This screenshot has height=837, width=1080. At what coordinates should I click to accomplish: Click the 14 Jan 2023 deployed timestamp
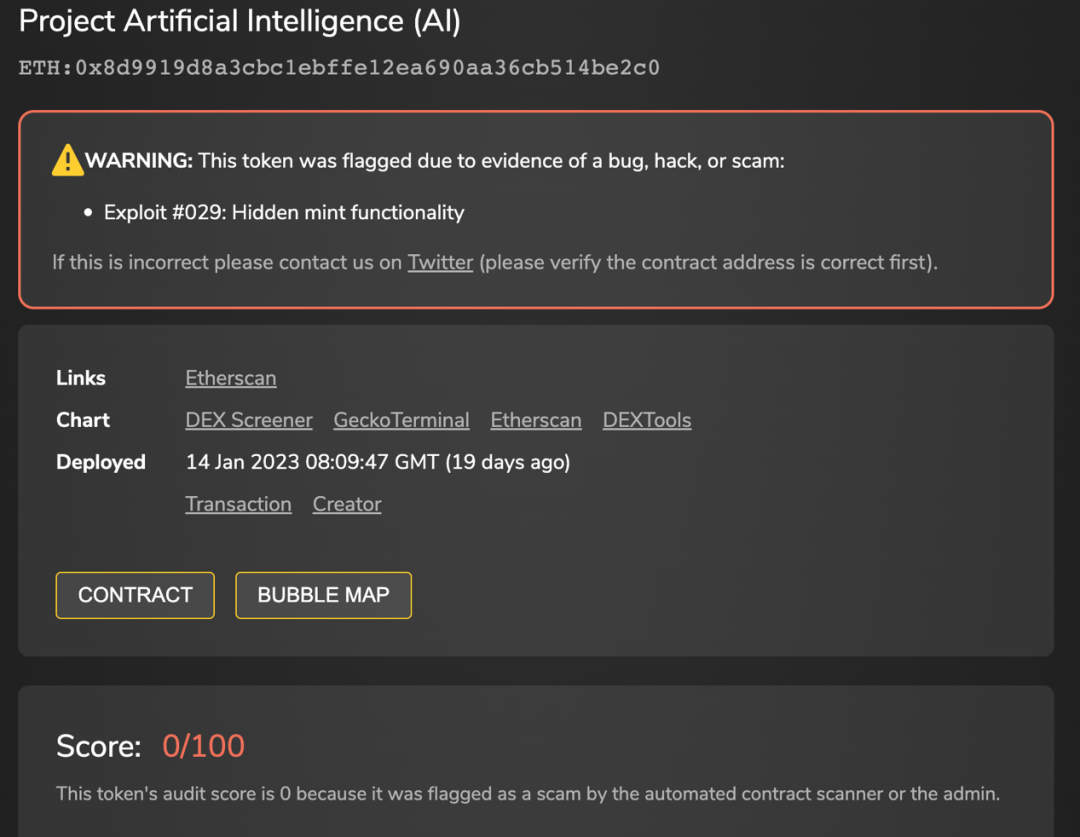377,462
